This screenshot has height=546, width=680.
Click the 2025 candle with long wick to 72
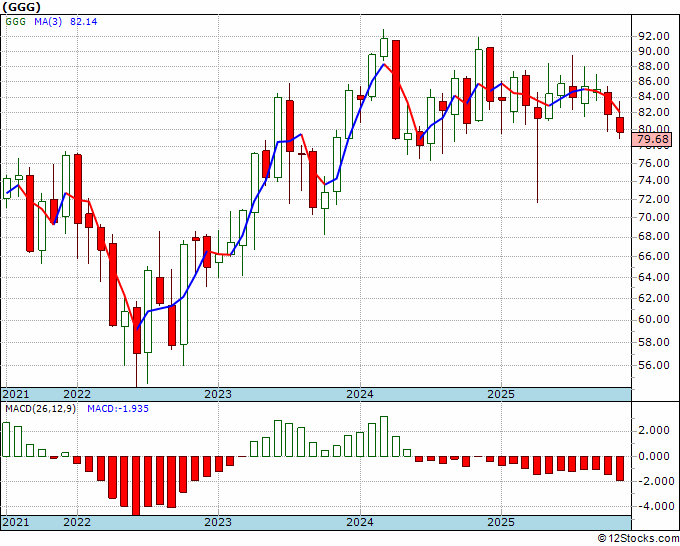(537, 113)
